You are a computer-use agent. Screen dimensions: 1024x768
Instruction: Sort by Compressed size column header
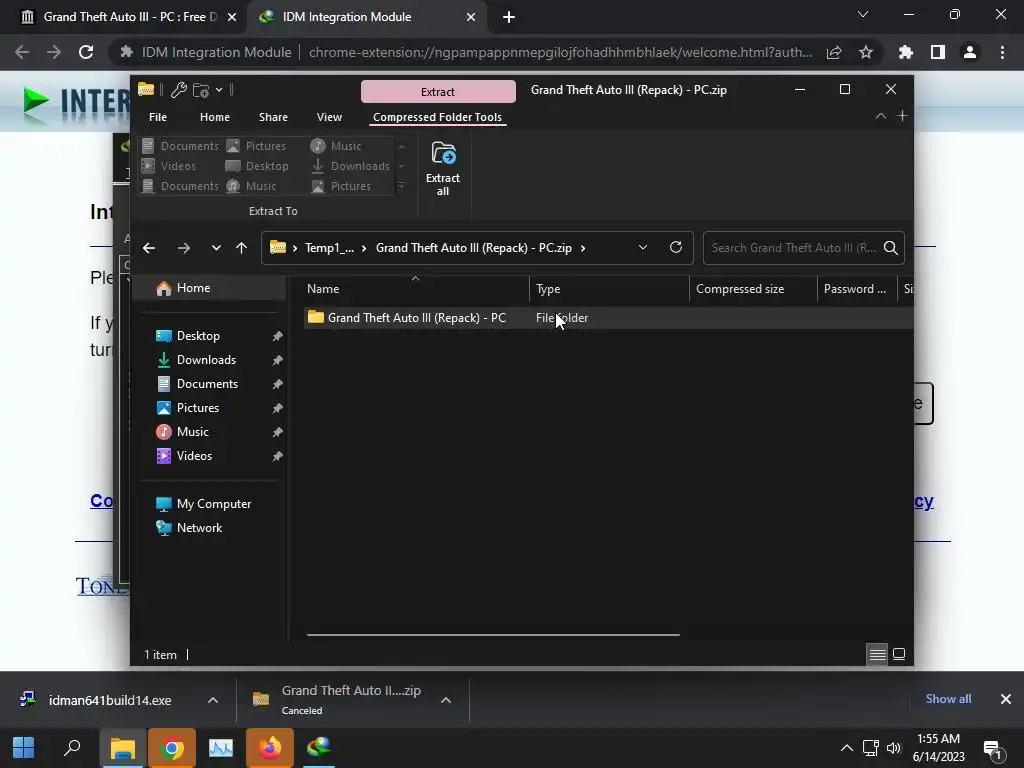(753, 289)
